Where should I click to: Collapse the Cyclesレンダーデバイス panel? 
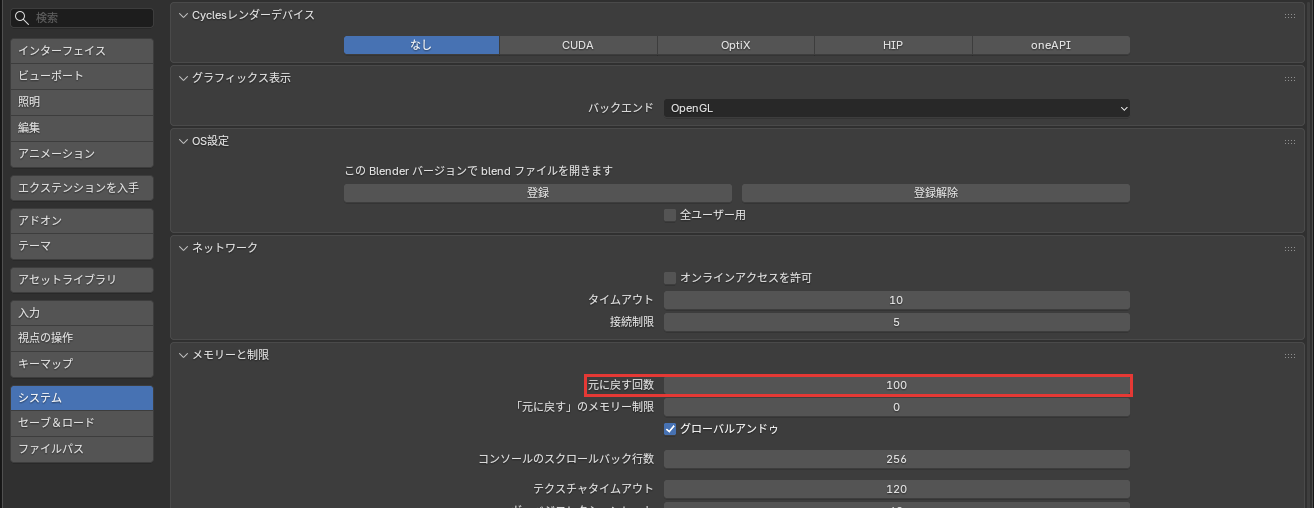click(x=183, y=15)
